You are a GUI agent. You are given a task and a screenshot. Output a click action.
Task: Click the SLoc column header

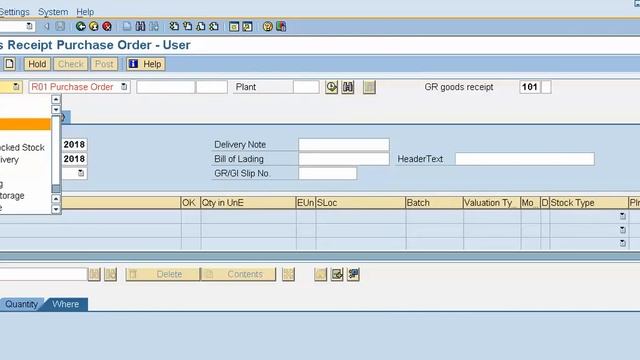click(x=360, y=203)
